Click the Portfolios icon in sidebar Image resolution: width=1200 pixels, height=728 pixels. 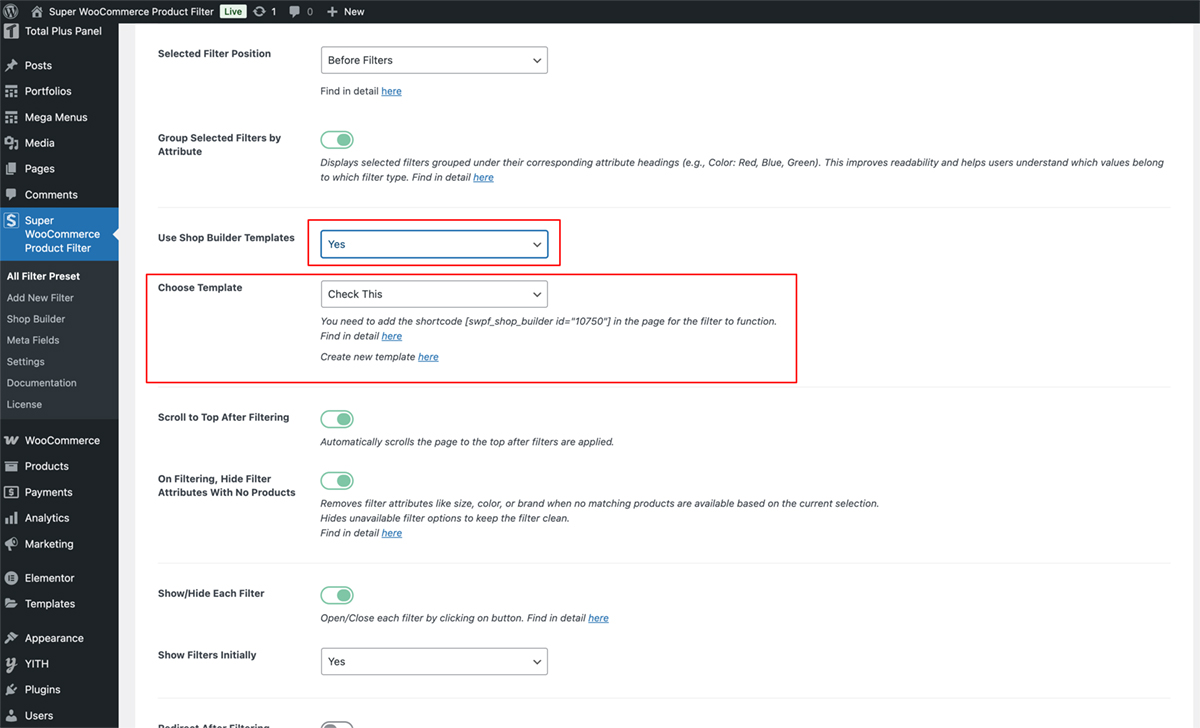click(11, 91)
